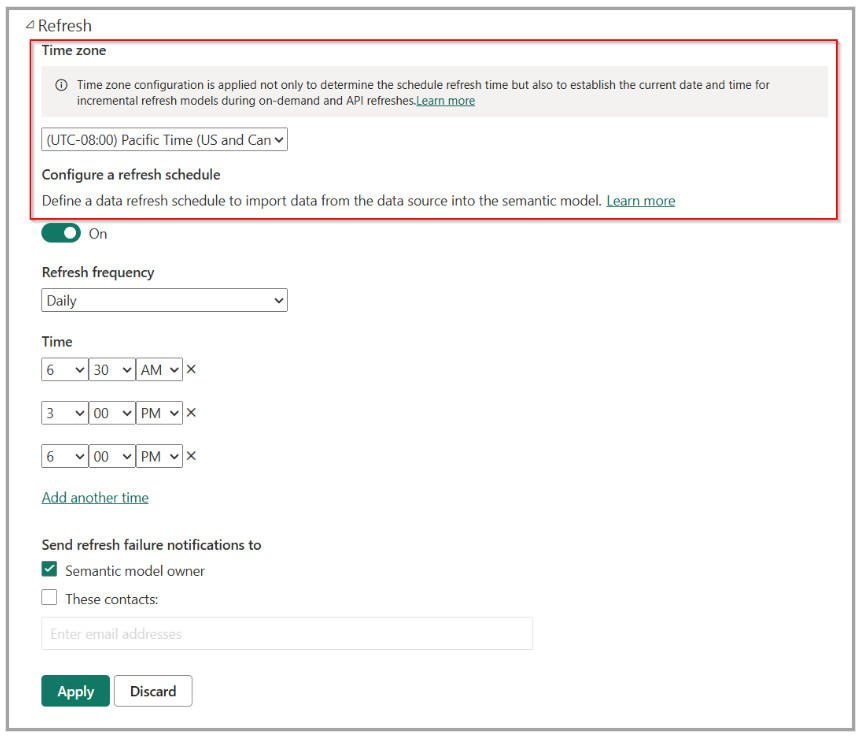Collapse the Refresh section triangle
The height and width of the screenshot is (740, 863).
click(30, 25)
